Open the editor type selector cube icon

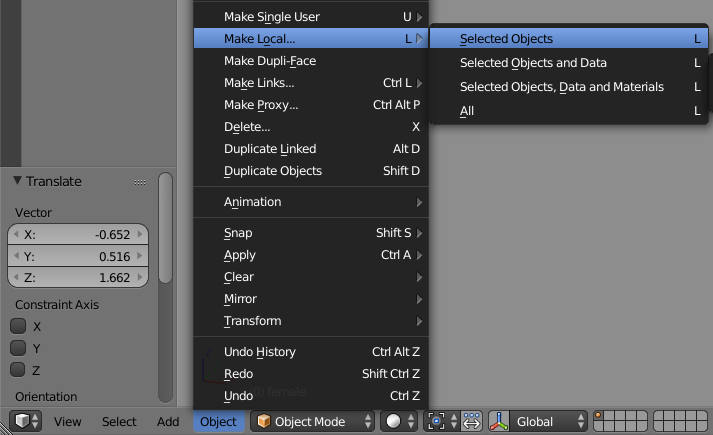[x=25, y=421]
